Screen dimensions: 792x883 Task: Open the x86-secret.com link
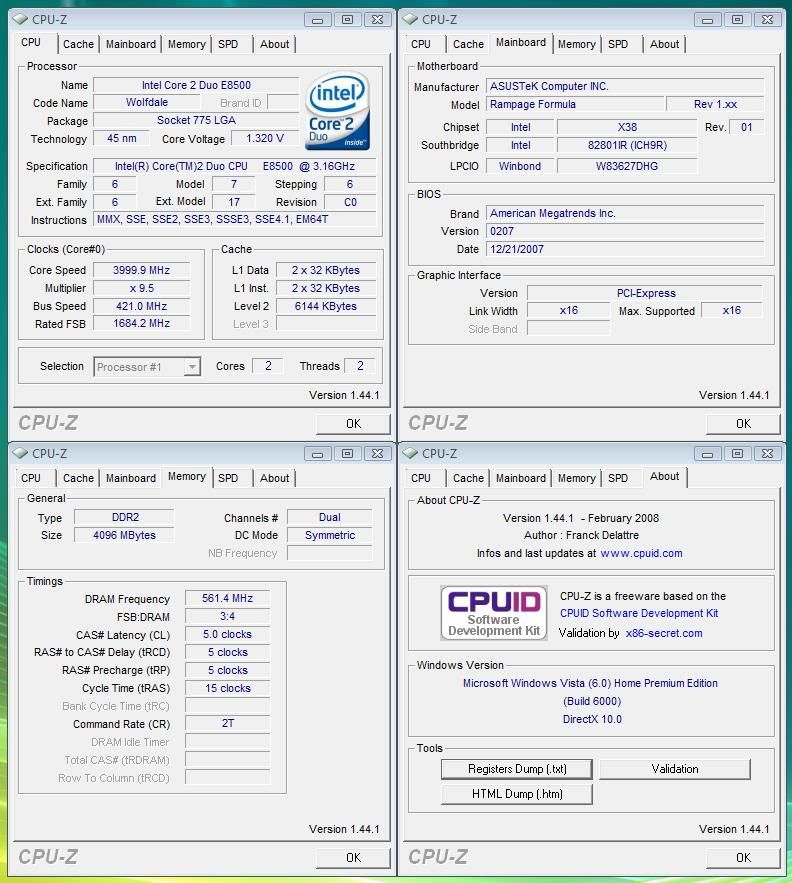[x=664, y=633]
